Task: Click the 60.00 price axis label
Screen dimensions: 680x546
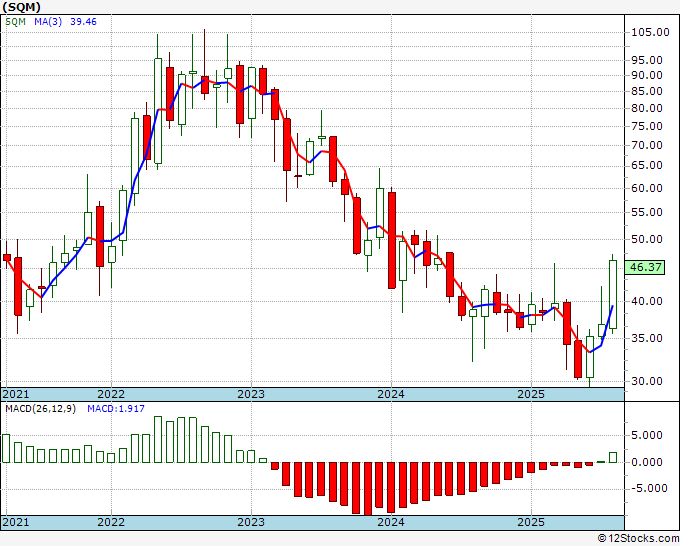Action: pos(647,188)
